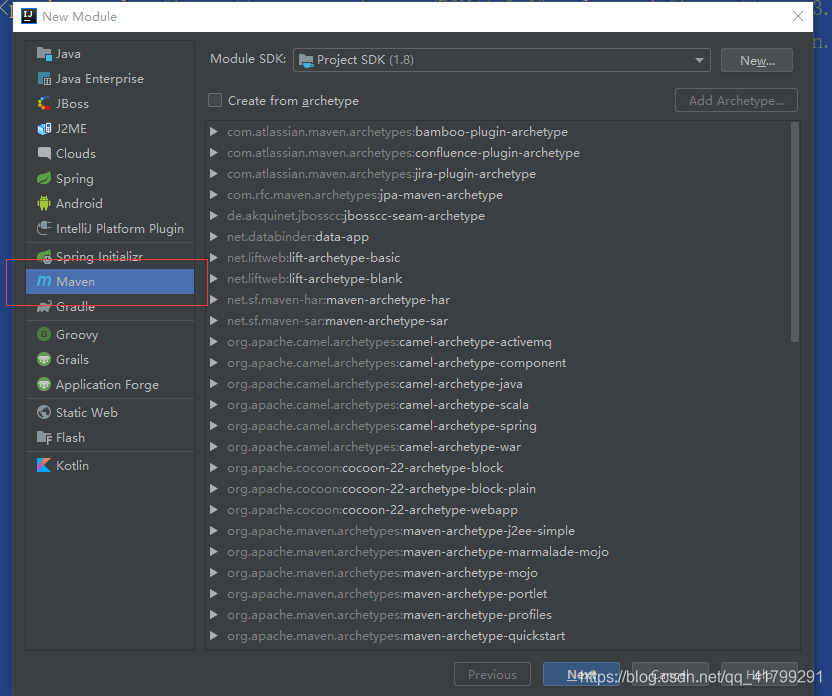The width and height of the screenshot is (832, 696).
Task: Click the Project SDK folder icon
Action: [x=306, y=60]
